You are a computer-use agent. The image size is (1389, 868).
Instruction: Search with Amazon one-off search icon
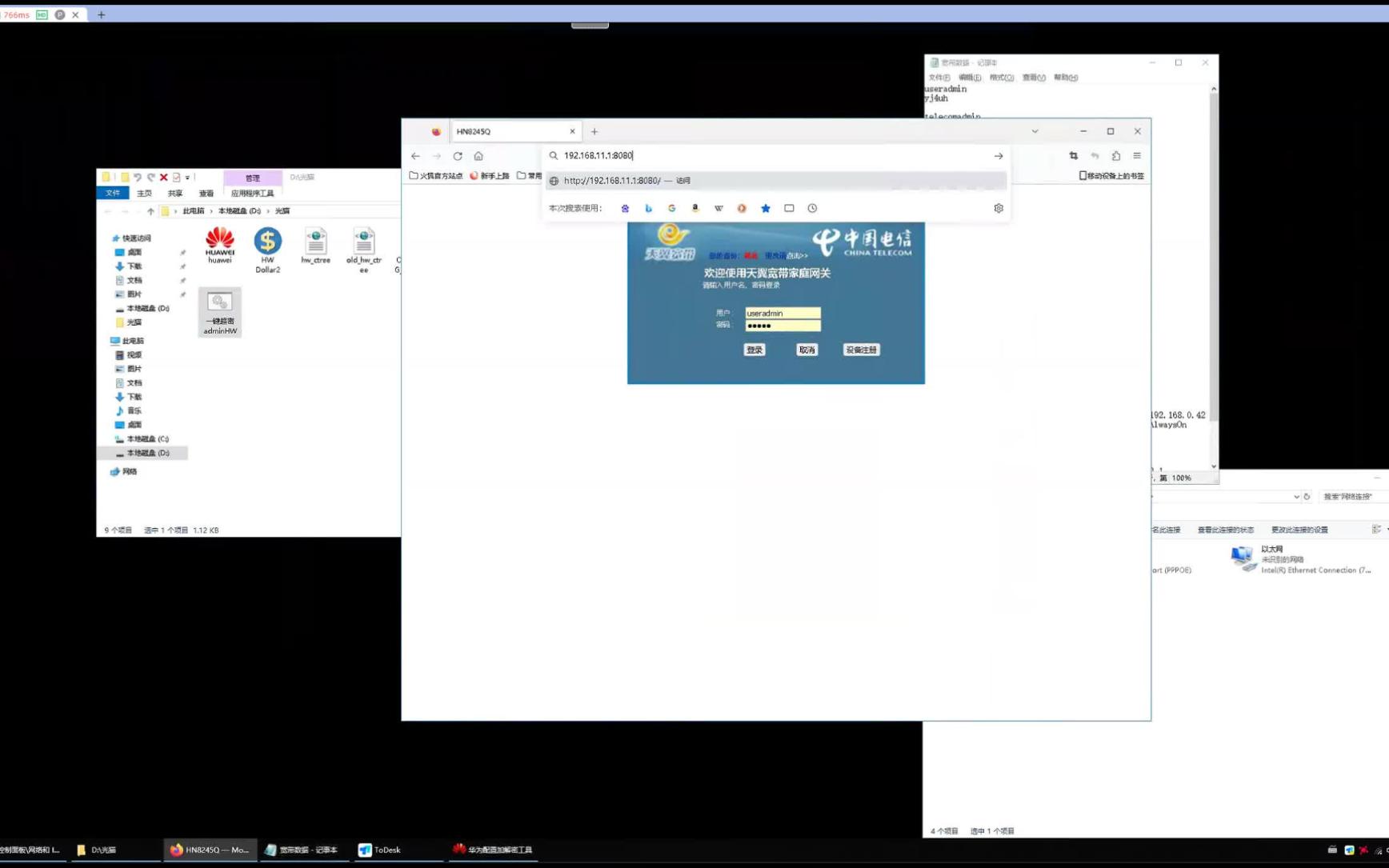tap(695, 208)
